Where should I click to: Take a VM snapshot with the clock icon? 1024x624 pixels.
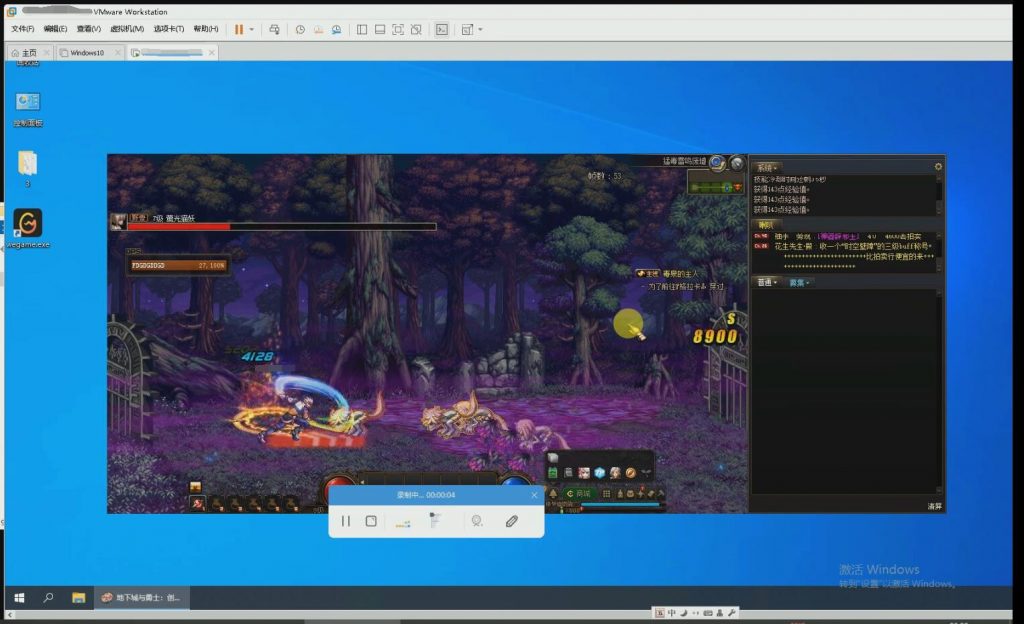(300, 29)
